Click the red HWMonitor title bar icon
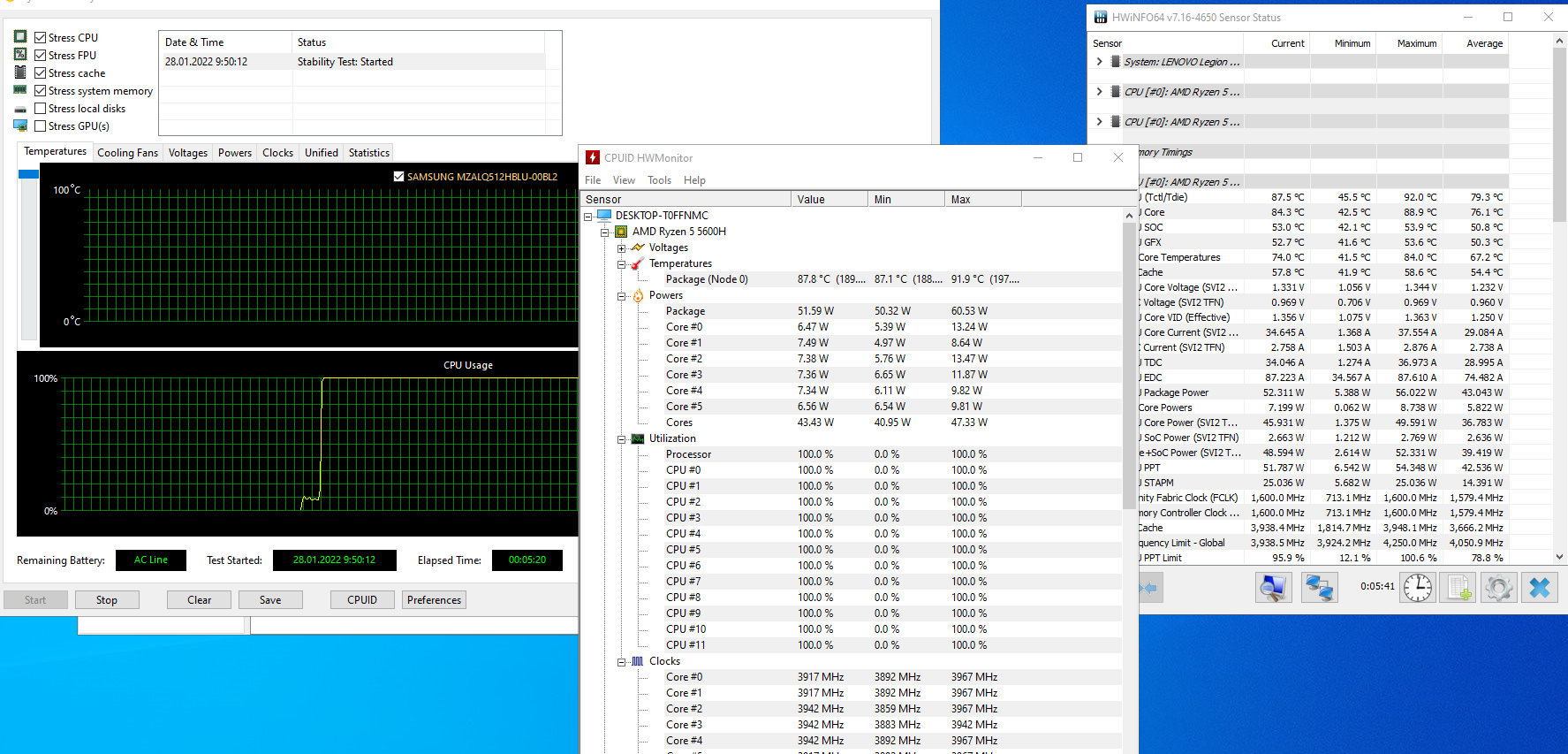This screenshot has height=754, width=1568. pos(593,157)
